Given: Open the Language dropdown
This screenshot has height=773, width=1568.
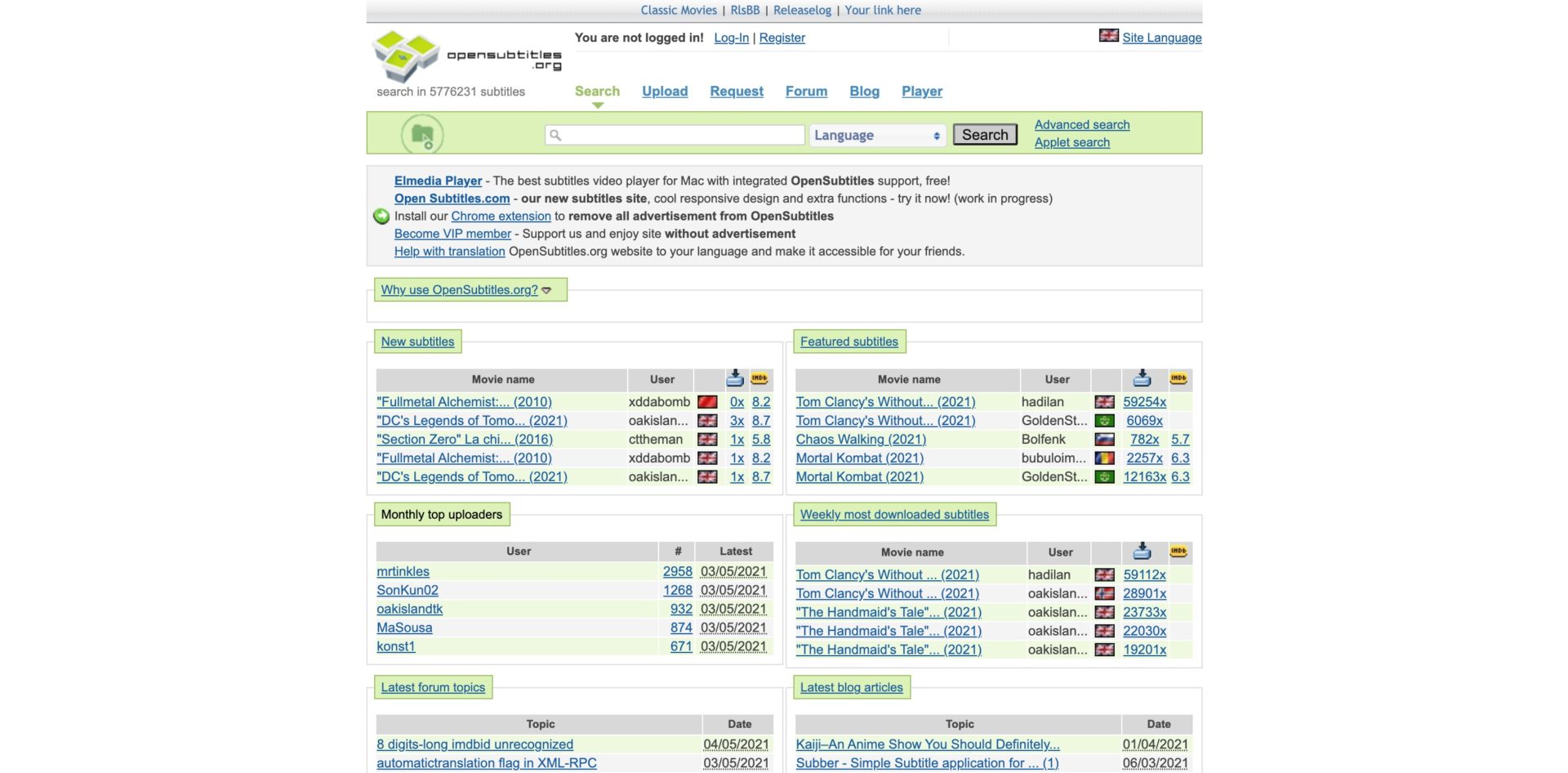Looking at the screenshot, I should click(x=876, y=136).
